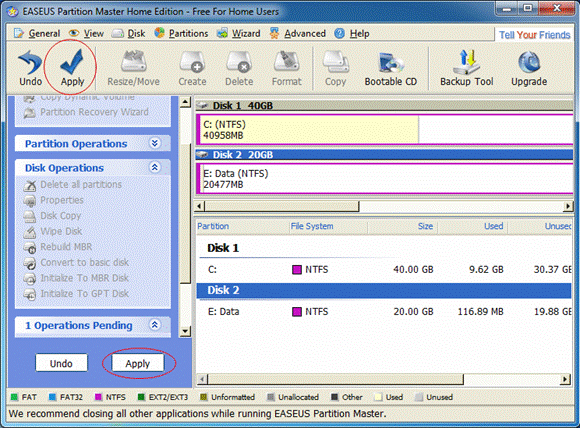Click the bottom Undo button

tap(61, 363)
